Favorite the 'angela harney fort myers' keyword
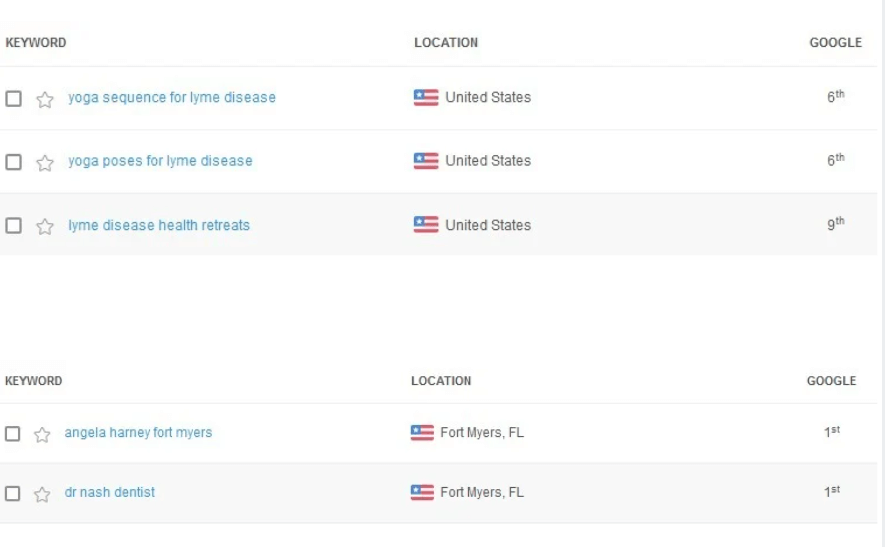 tap(42, 434)
